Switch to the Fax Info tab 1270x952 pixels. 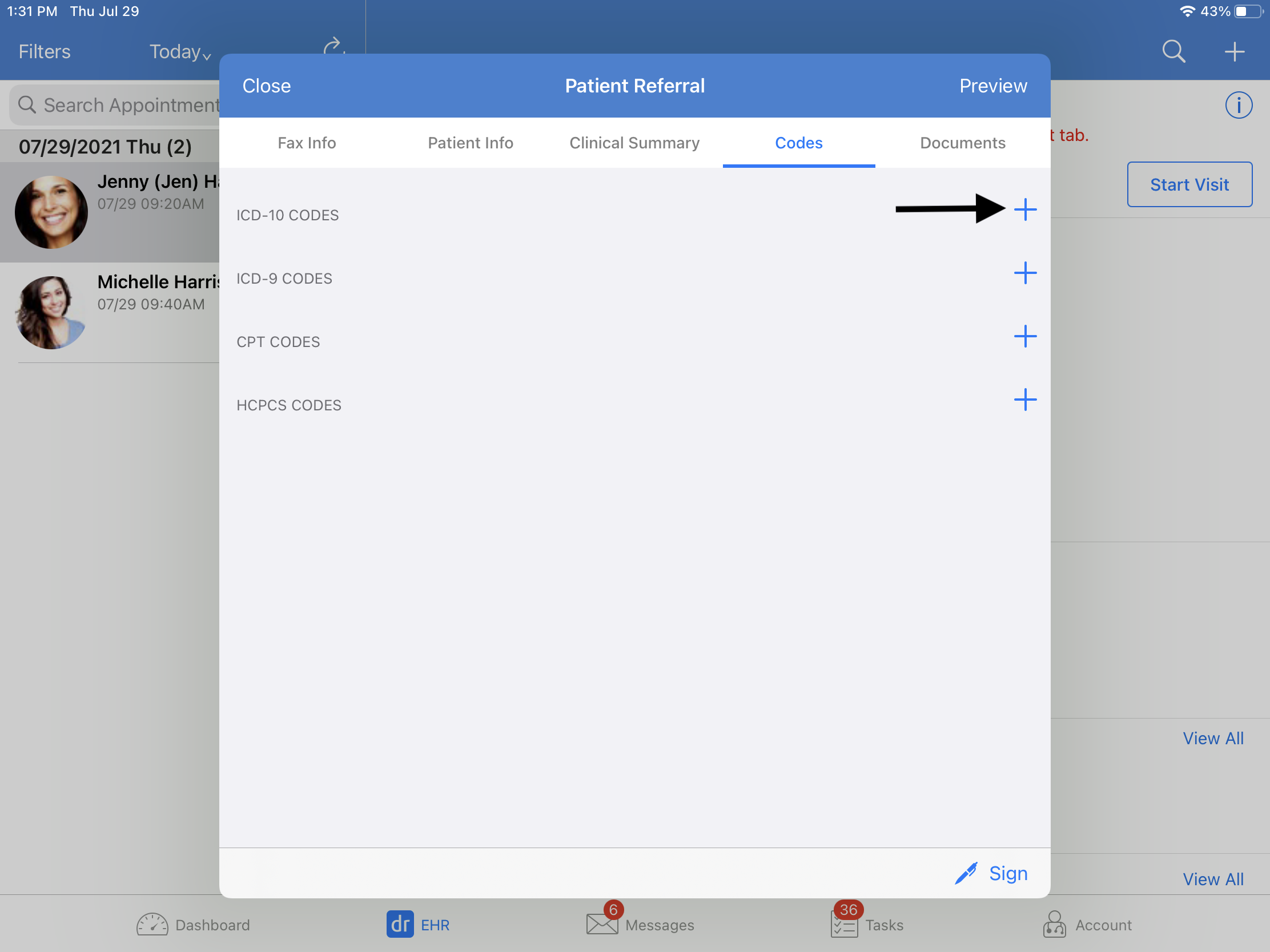click(x=306, y=142)
